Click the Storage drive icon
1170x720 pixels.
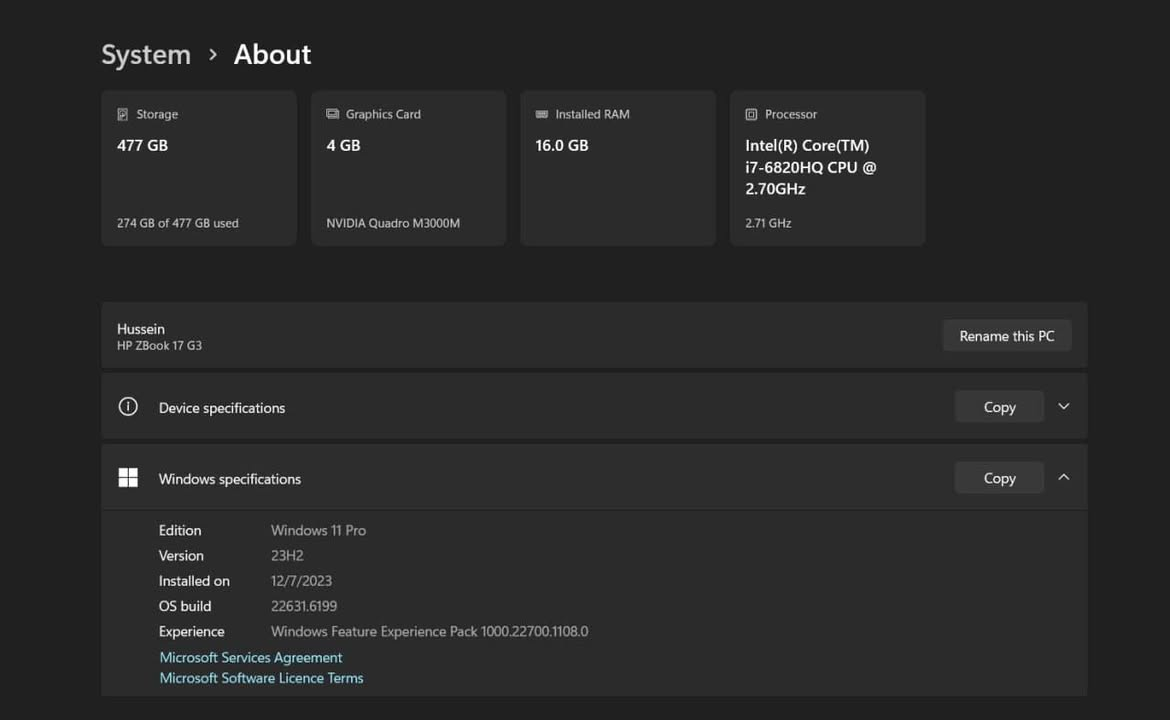tap(123, 115)
